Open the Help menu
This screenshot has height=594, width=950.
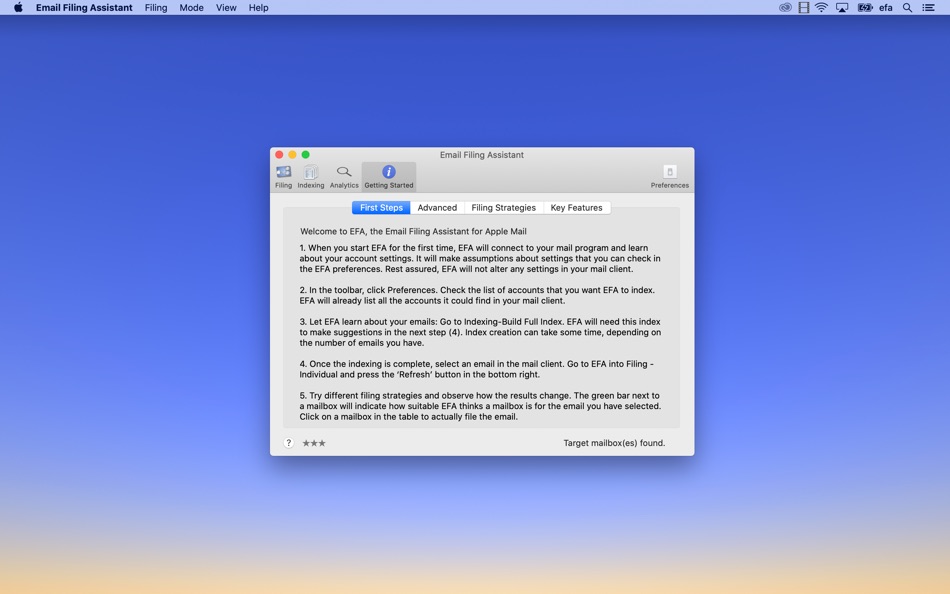pos(258,7)
